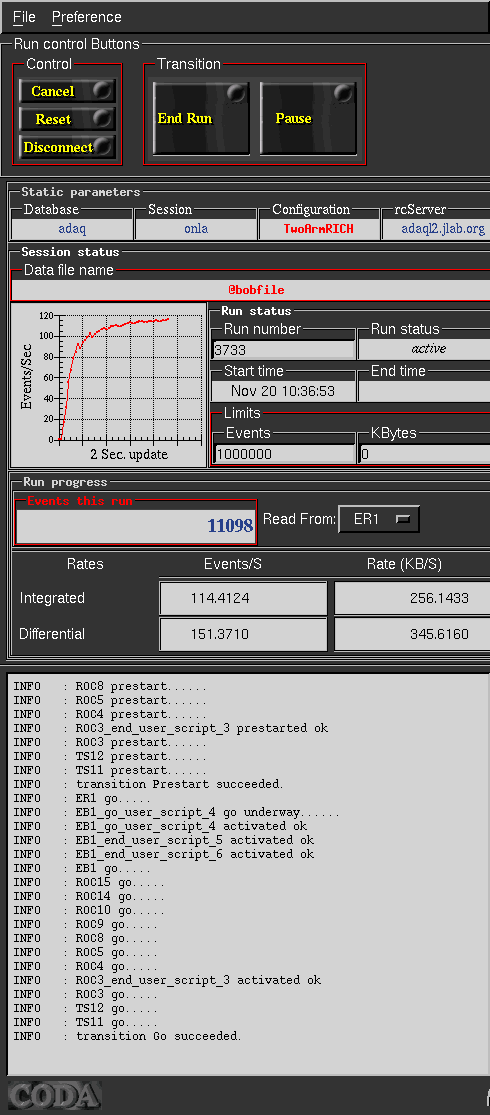This screenshot has width=490, height=1115.
Task: Expand the Read From ER1 dropdown
Action: [379, 519]
